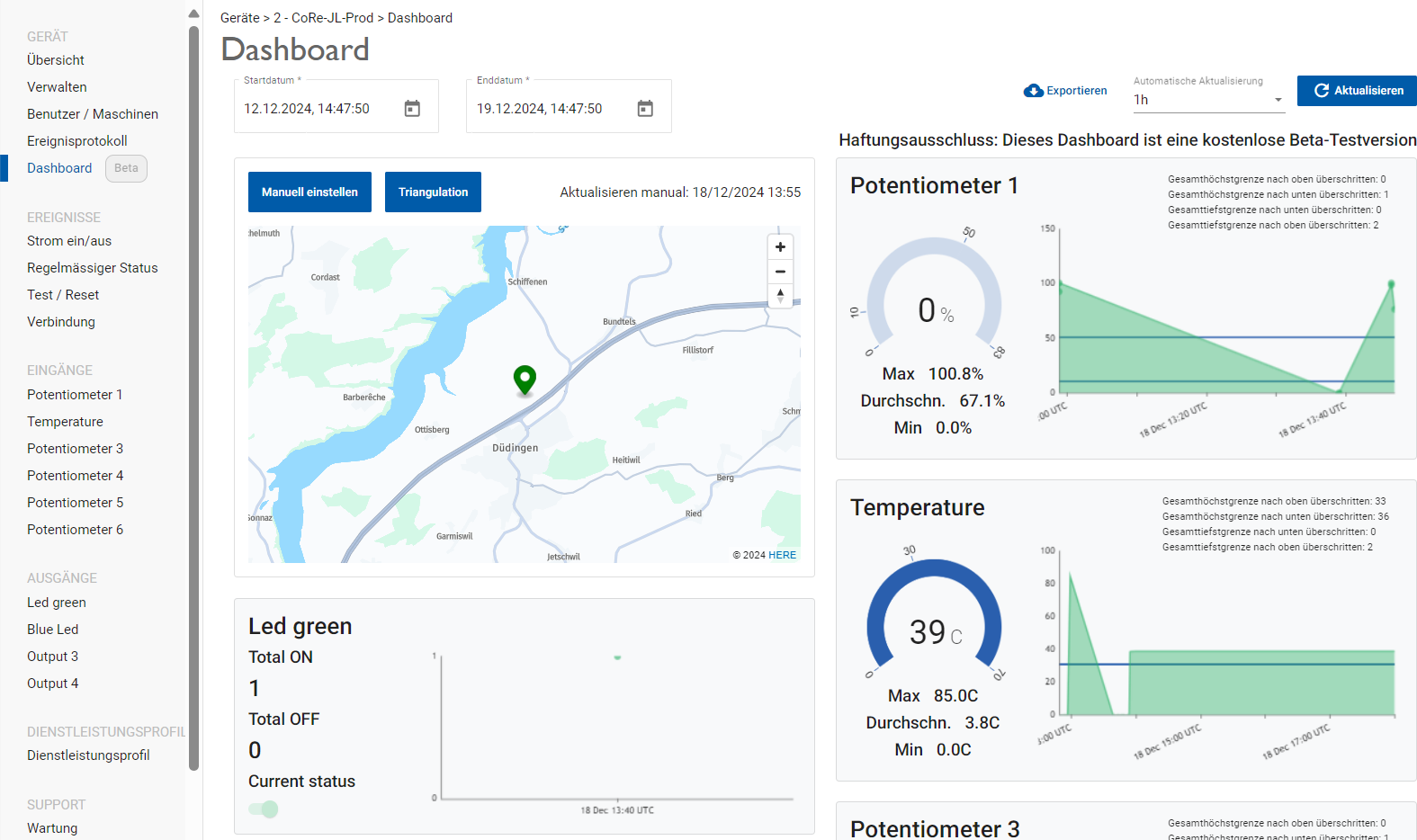Click the green location marker on map
Screen dimensions: 1417x840
(525, 380)
